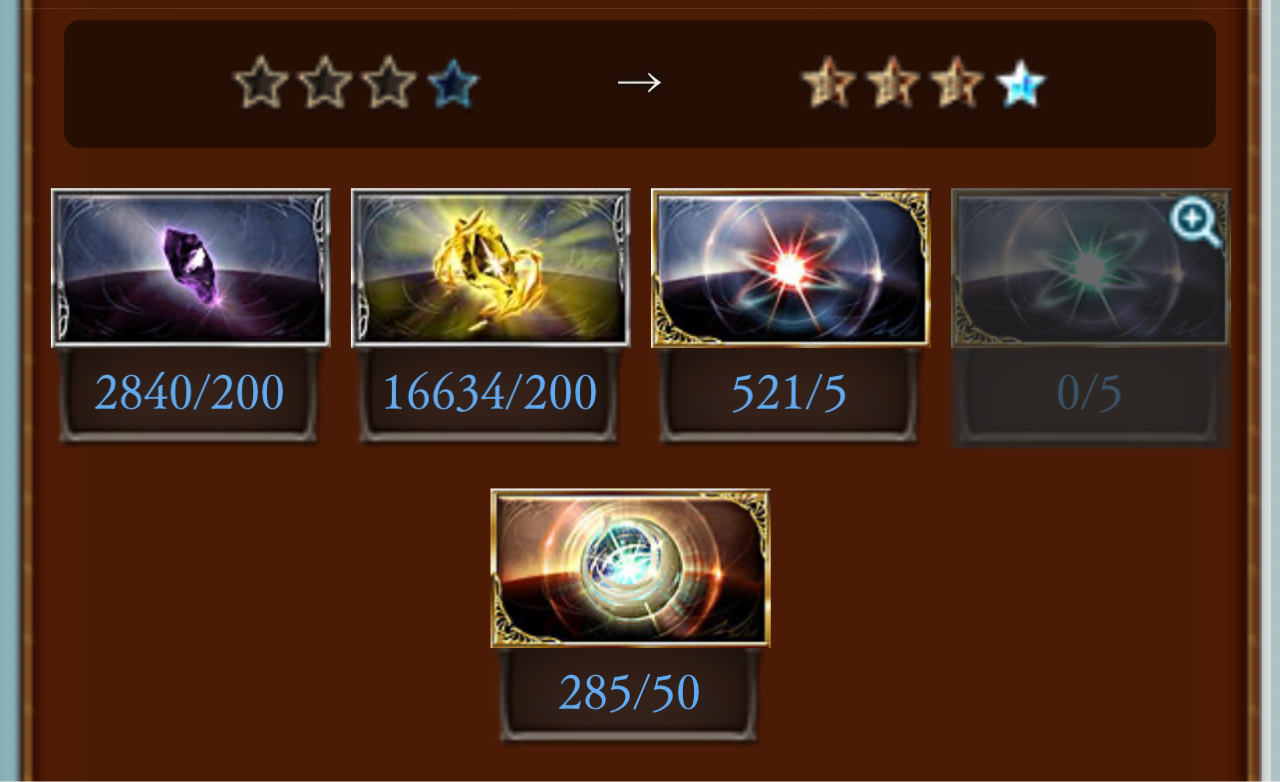
Task: Tap the red starburst orb item
Action: 791,268
